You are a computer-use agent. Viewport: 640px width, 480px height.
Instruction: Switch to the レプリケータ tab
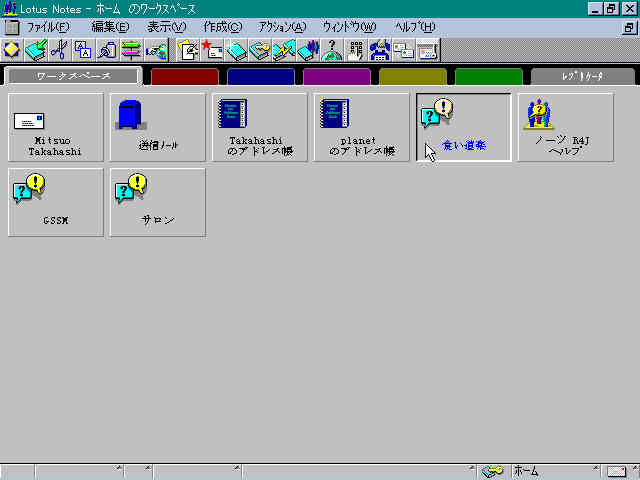(583, 77)
